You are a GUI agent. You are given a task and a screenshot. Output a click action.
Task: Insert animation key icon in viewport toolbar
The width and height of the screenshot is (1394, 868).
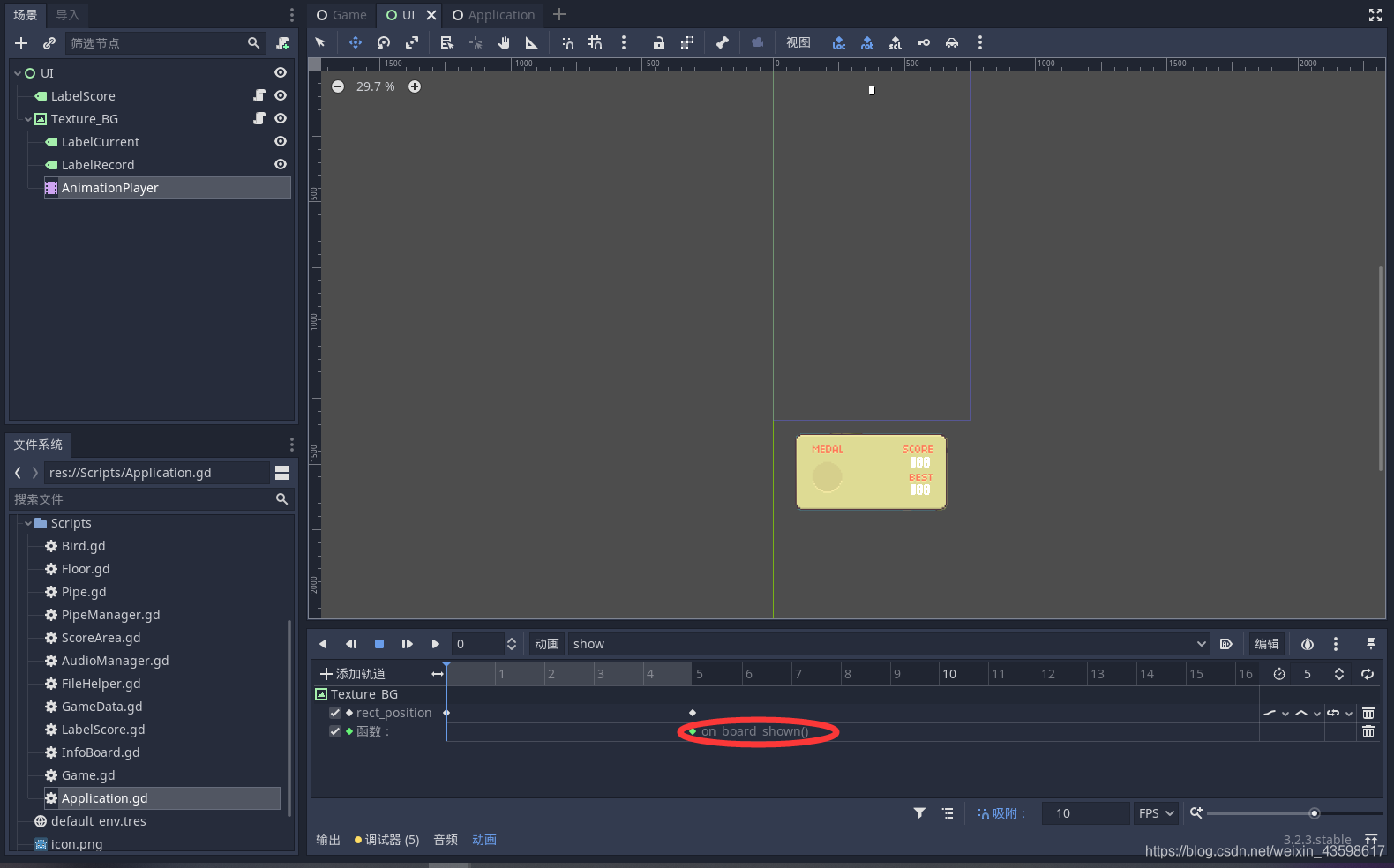[924, 42]
